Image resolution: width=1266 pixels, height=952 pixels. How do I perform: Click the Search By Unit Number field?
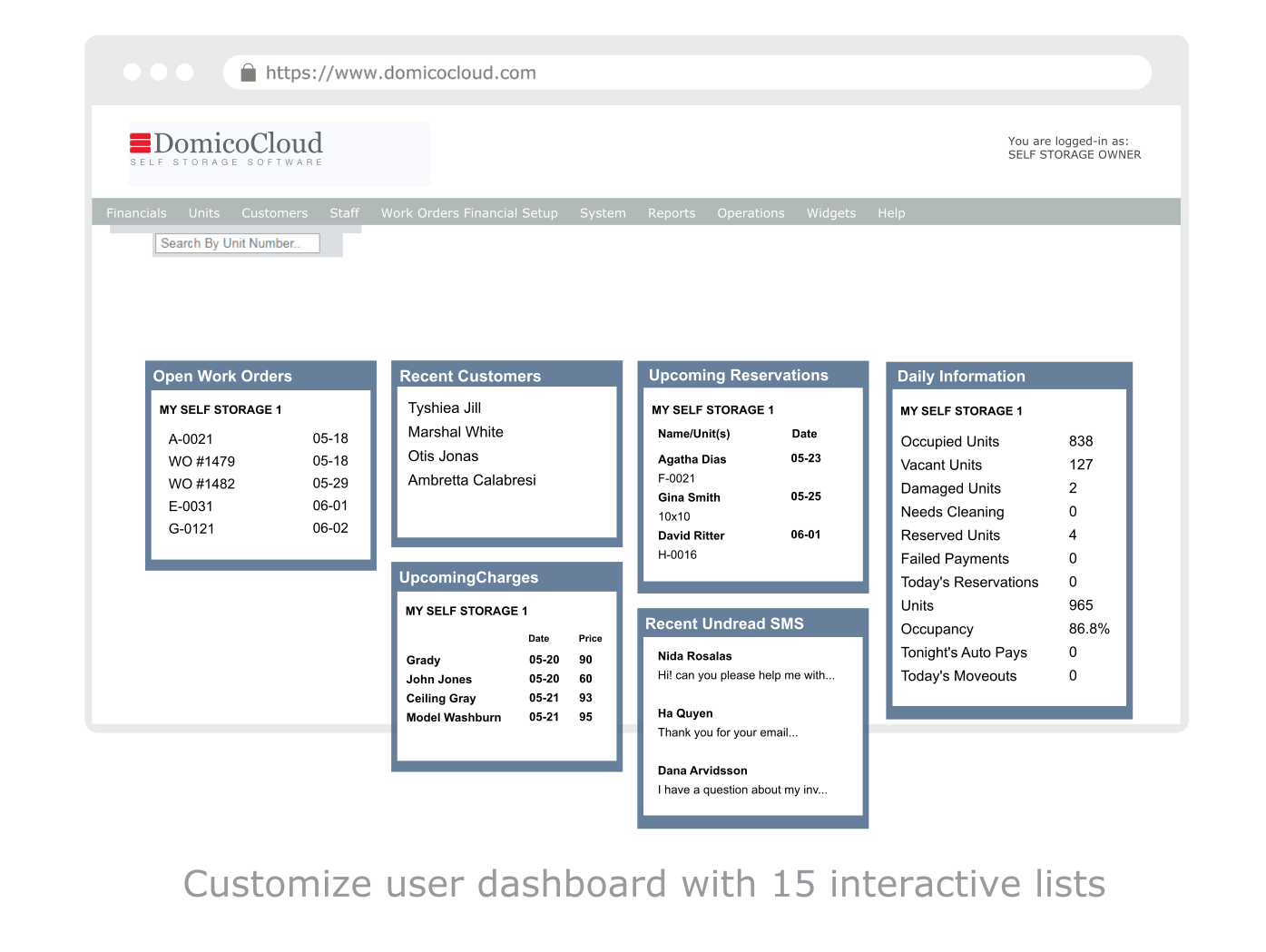pyautogui.click(x=237, y=243)
